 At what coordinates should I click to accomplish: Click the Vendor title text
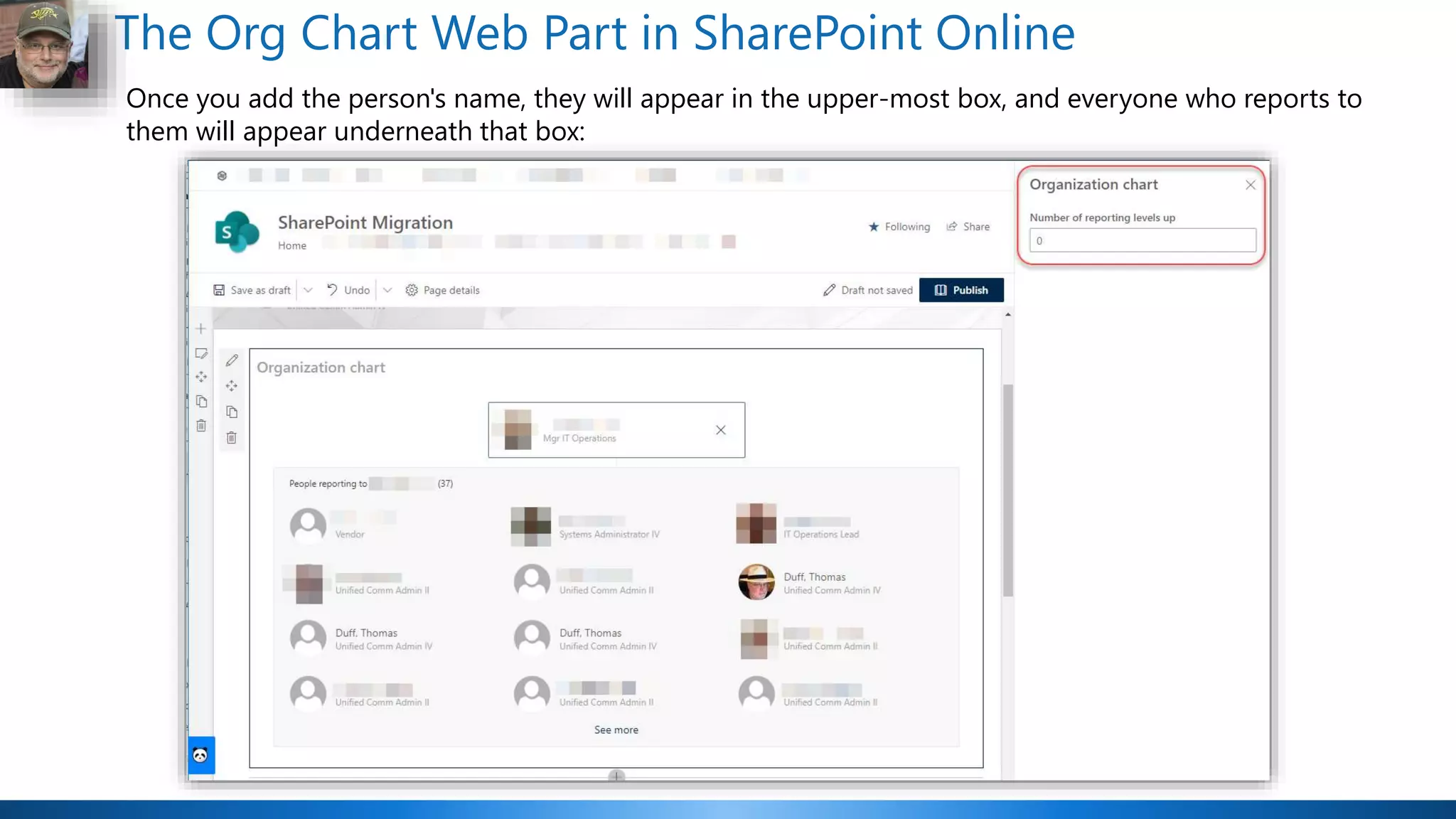(x=350, y=535)
